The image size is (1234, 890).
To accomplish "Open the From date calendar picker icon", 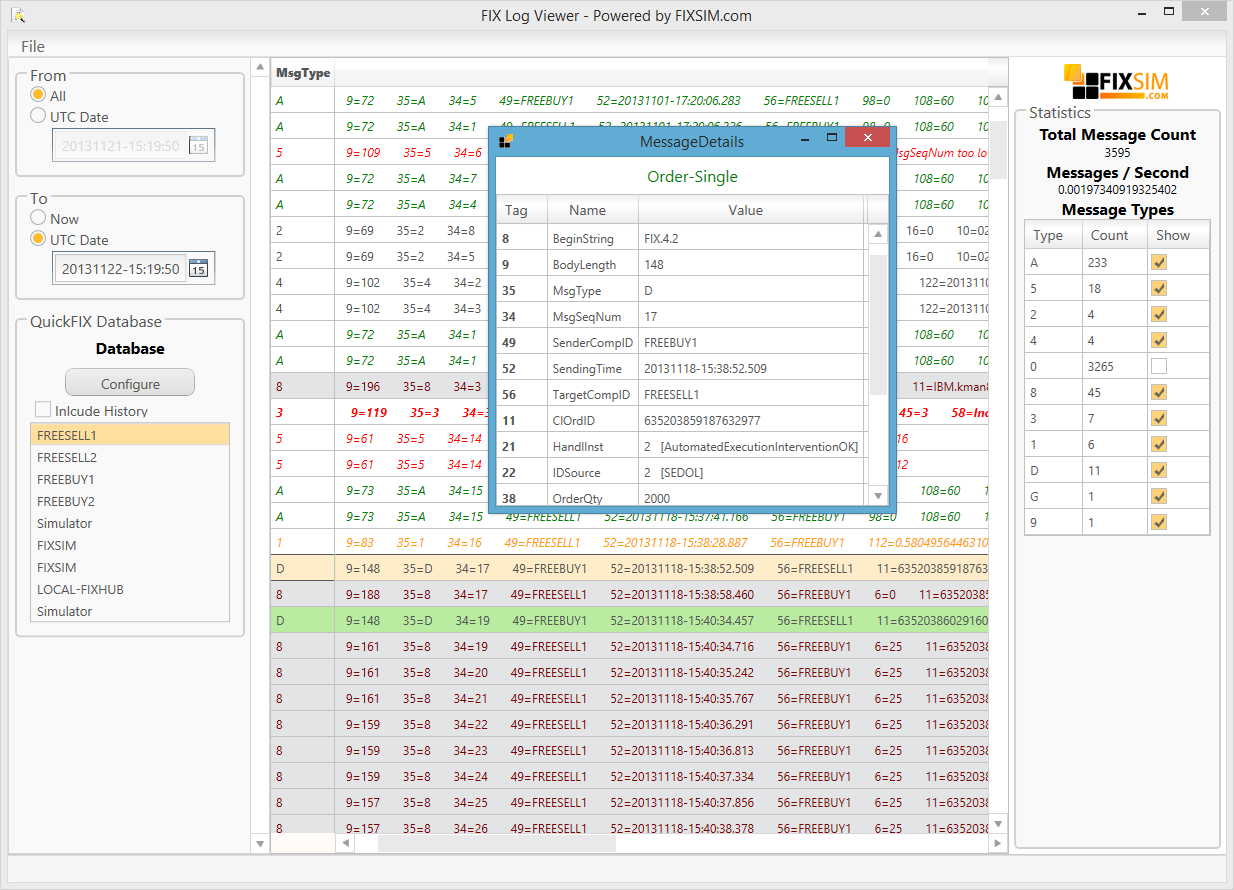I will [198, 146].
